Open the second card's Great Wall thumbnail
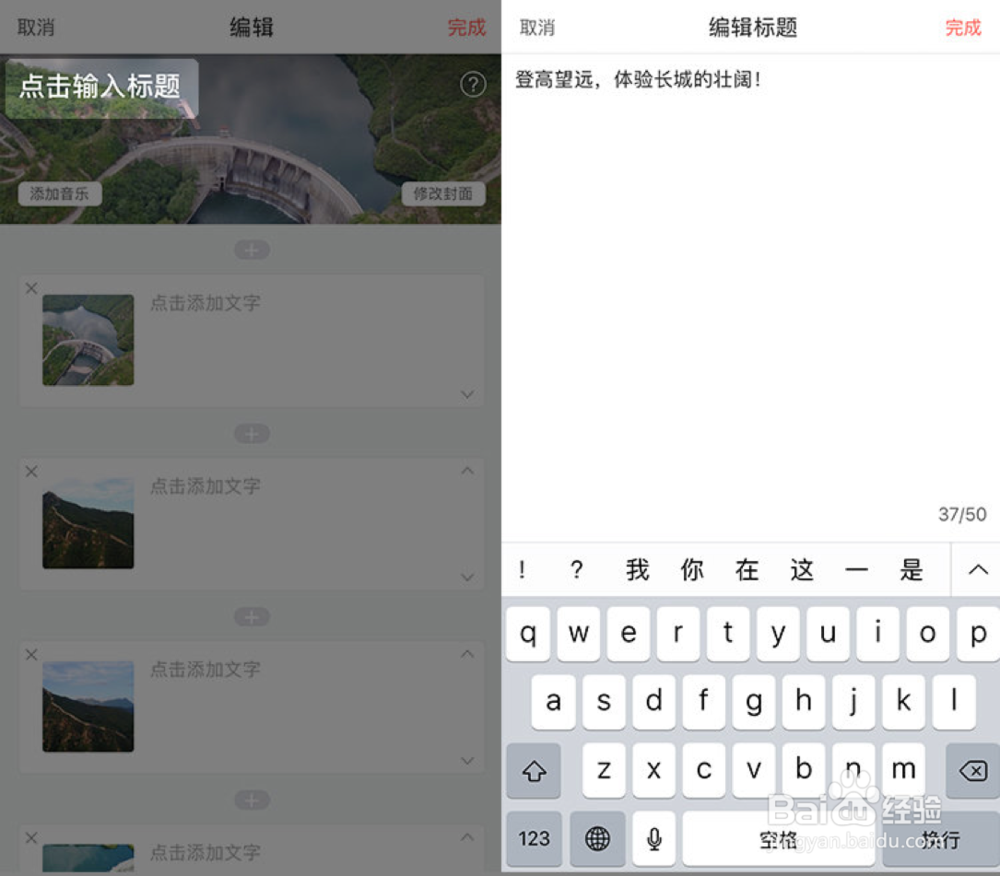Screen dimensions: 1000x876 pyautogui.click(x=88, y=523)
